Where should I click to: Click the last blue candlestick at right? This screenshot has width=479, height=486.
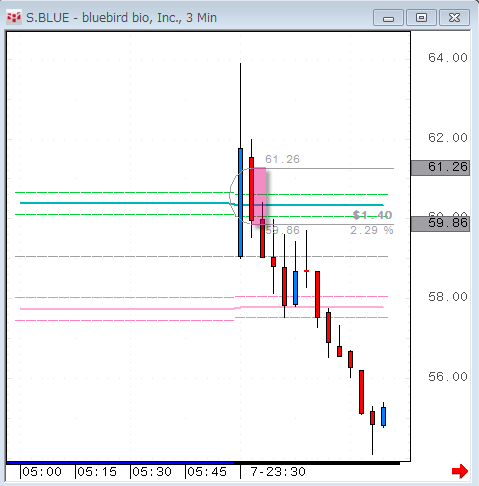click(383, 416)
